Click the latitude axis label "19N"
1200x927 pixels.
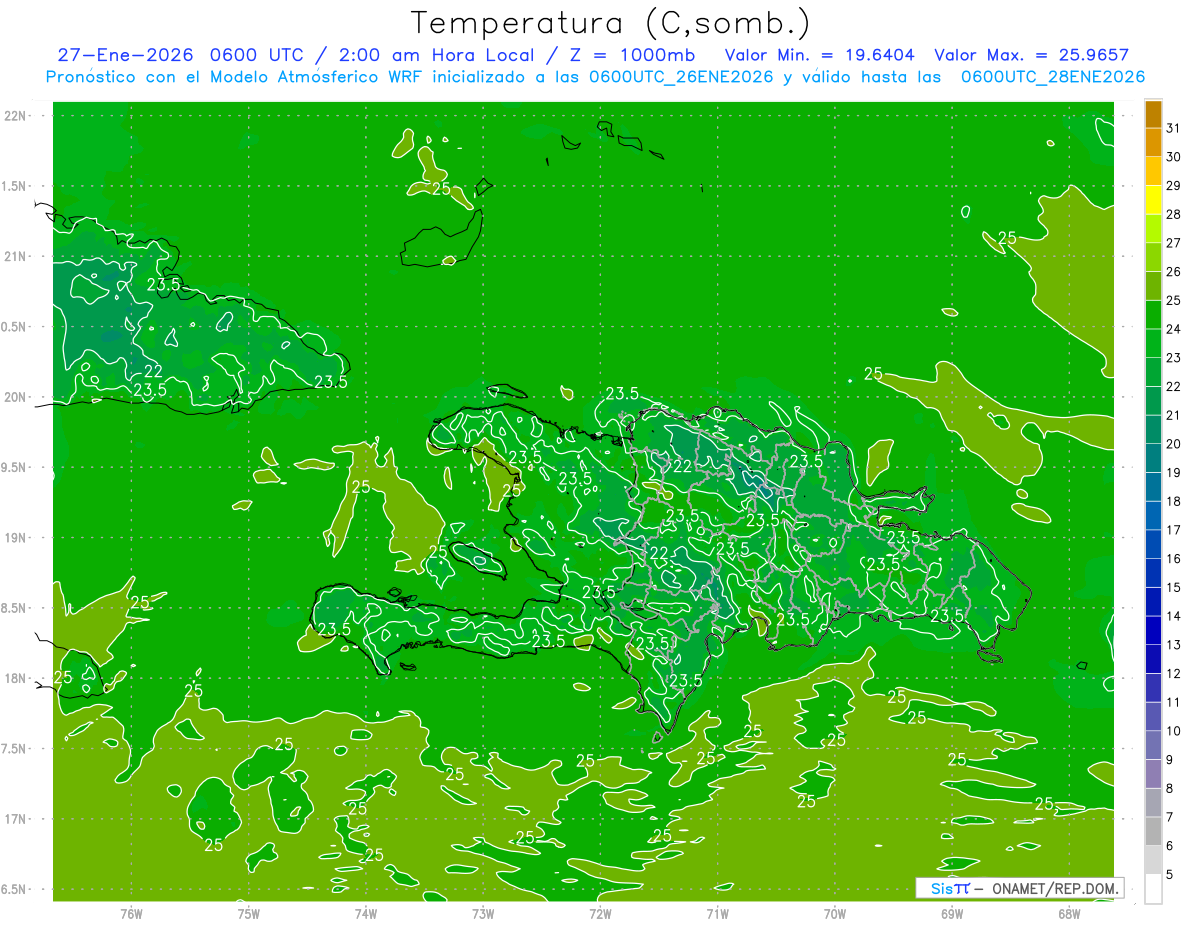coord(16,538)
